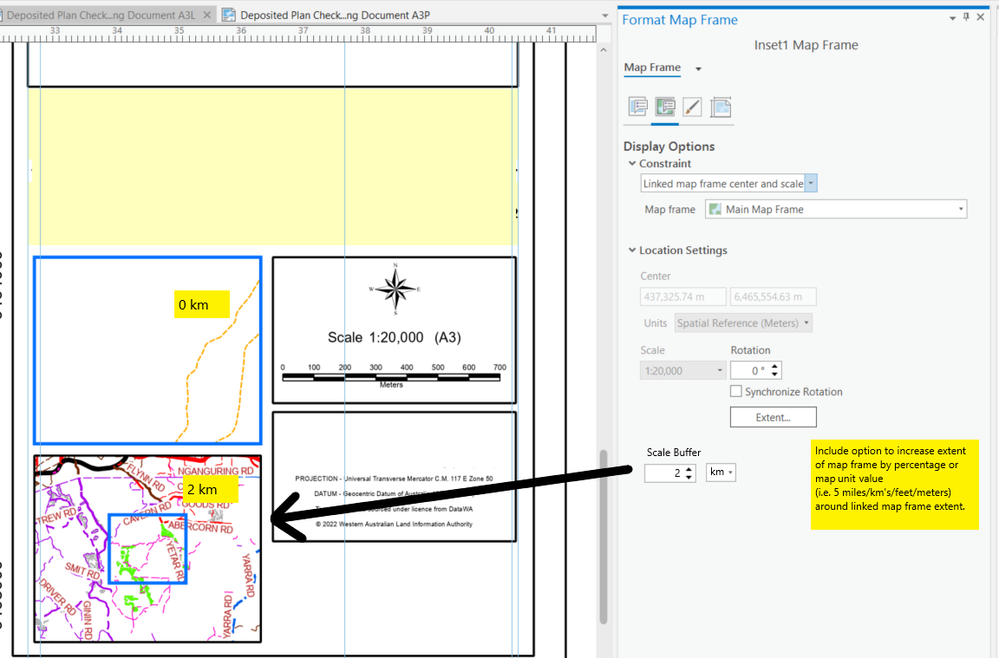This screenshot has height=658, width=999.
Task: Increase the Scale Buffer value
Action: tap(689, 469)
